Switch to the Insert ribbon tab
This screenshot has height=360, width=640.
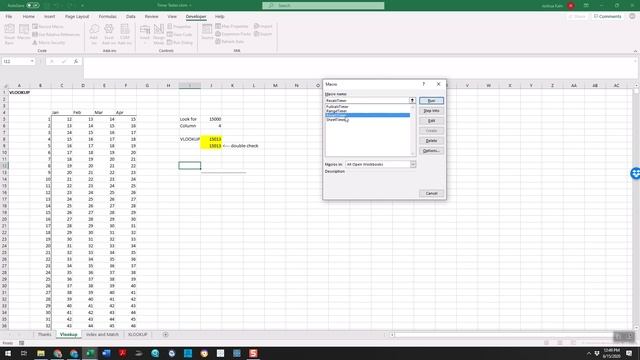tap(49, 17)
